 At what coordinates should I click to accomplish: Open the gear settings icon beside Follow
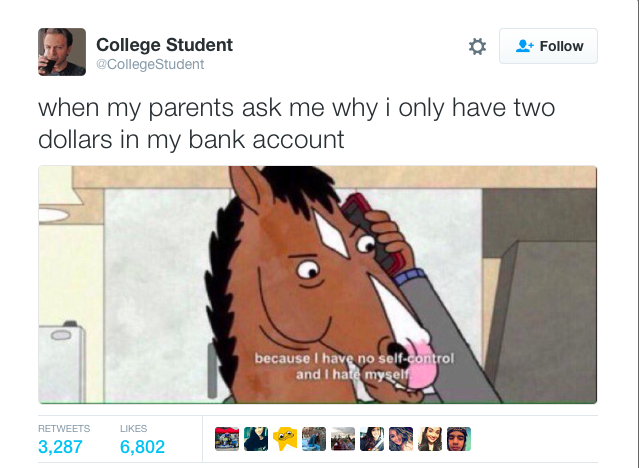pyautogui.click(x=477, y=46)
